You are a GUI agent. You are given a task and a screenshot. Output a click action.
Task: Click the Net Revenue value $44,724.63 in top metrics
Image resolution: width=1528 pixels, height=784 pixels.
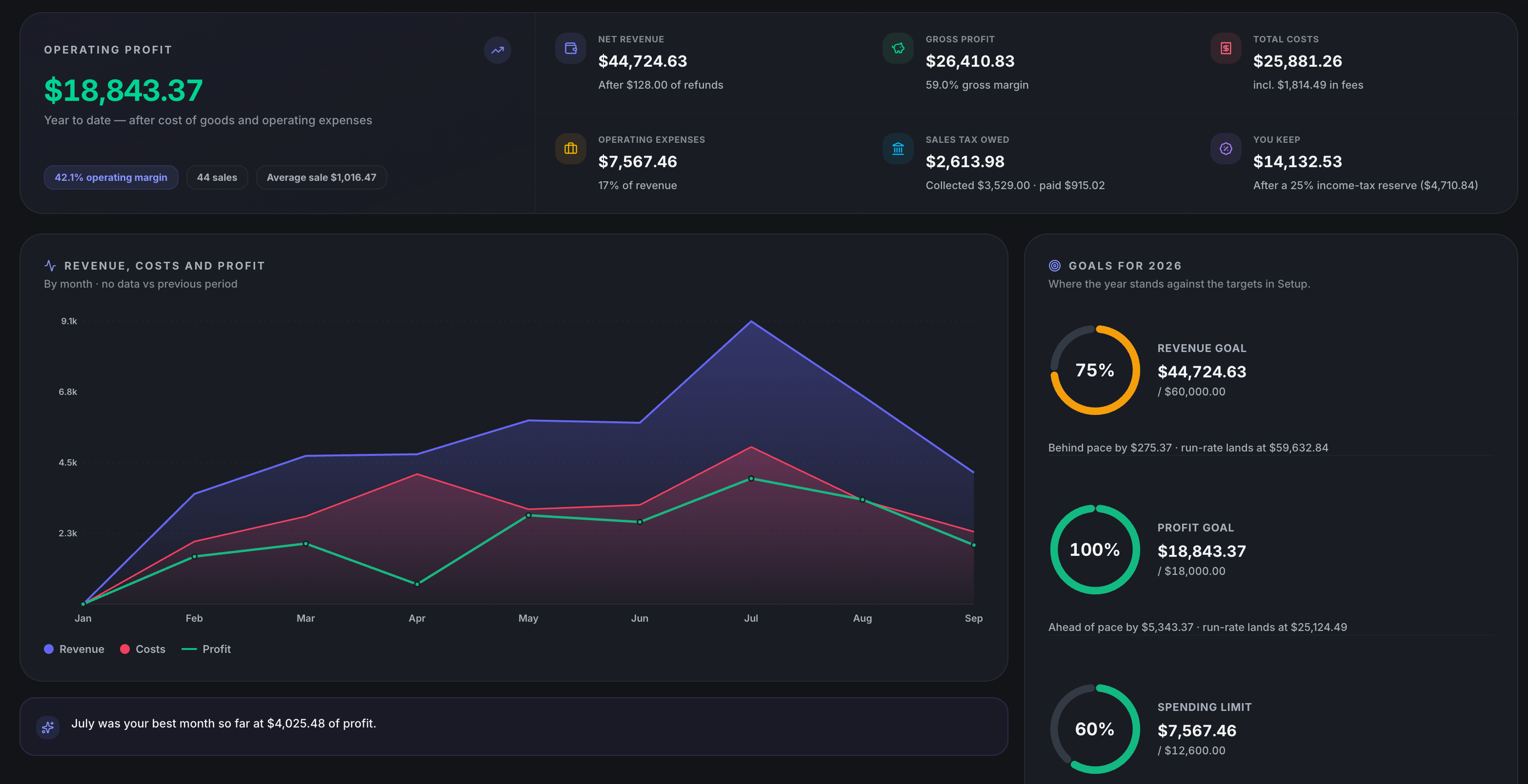point(643,61)
